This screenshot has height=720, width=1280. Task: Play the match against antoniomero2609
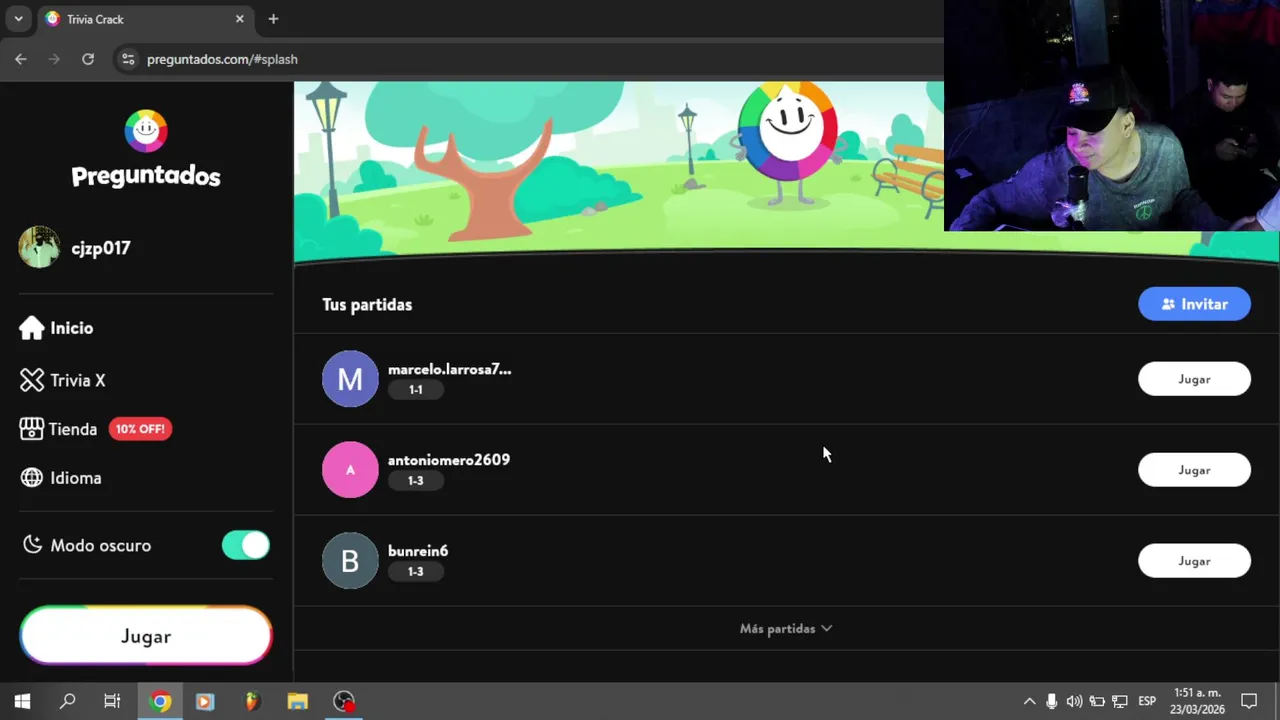1194,470
